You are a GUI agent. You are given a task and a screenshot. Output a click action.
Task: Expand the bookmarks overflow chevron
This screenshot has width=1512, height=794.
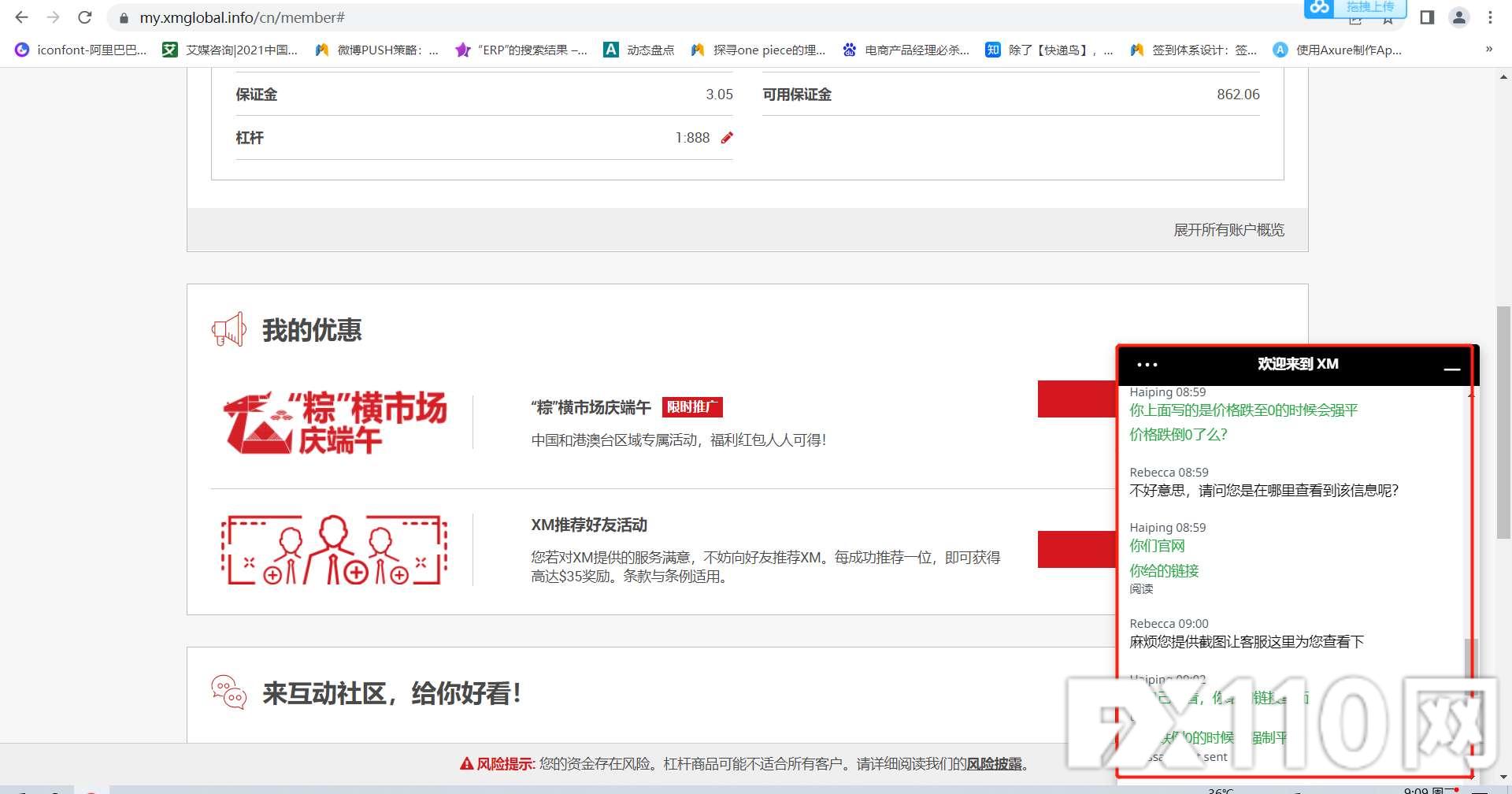(1488, 49)
